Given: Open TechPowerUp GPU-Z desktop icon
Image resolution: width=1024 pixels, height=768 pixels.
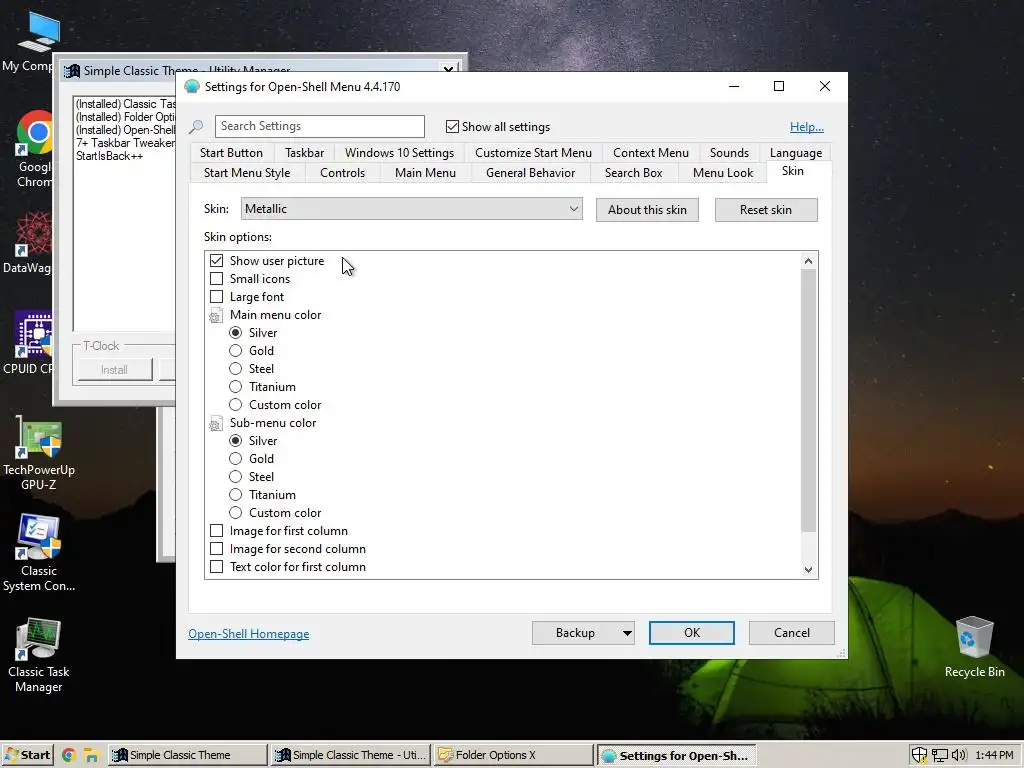Looking at the screenshot, I should pyautogui.click(x=39, y=454).
